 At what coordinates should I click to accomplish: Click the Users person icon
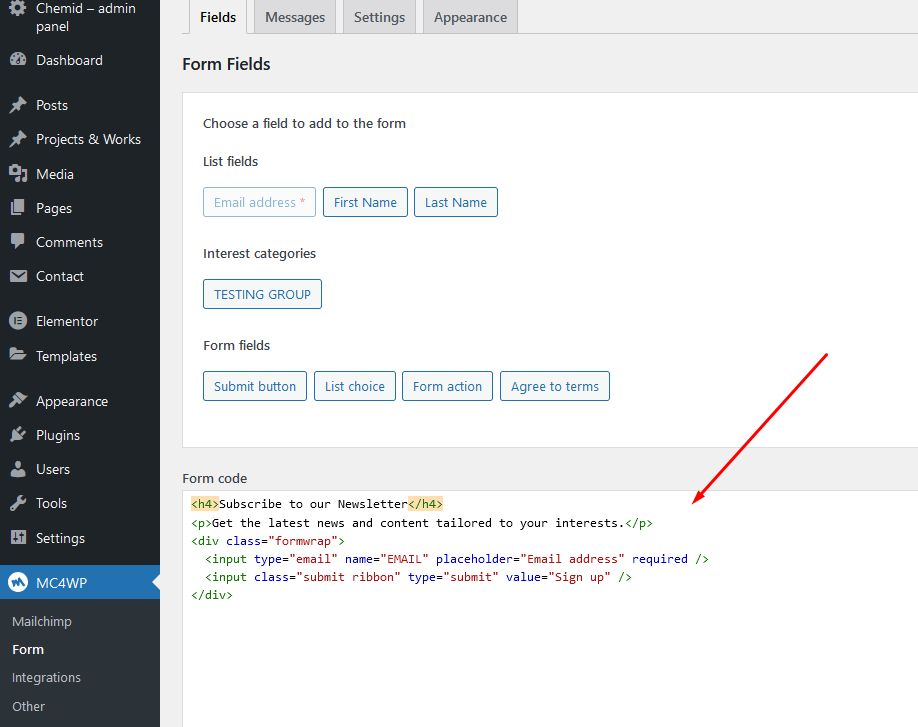tap(18, 468)
